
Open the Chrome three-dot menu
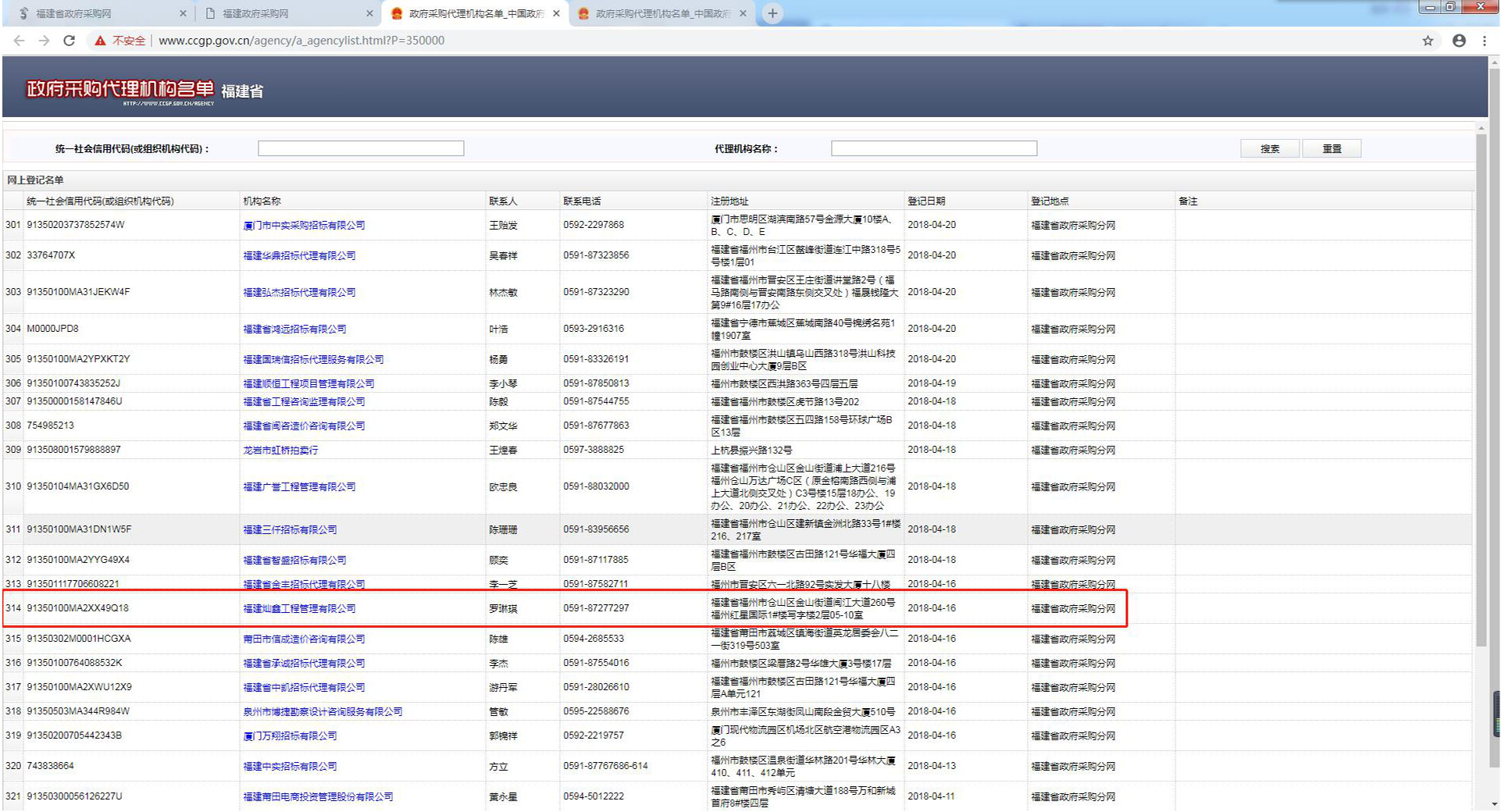1485,41
